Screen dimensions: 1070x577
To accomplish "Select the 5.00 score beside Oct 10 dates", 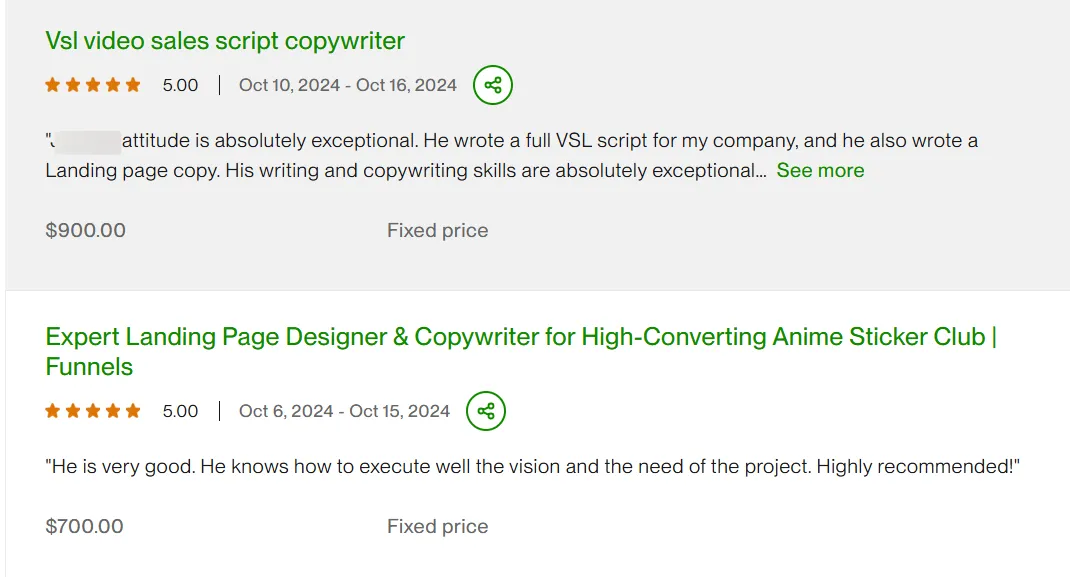I will click(x=180, y=85).
